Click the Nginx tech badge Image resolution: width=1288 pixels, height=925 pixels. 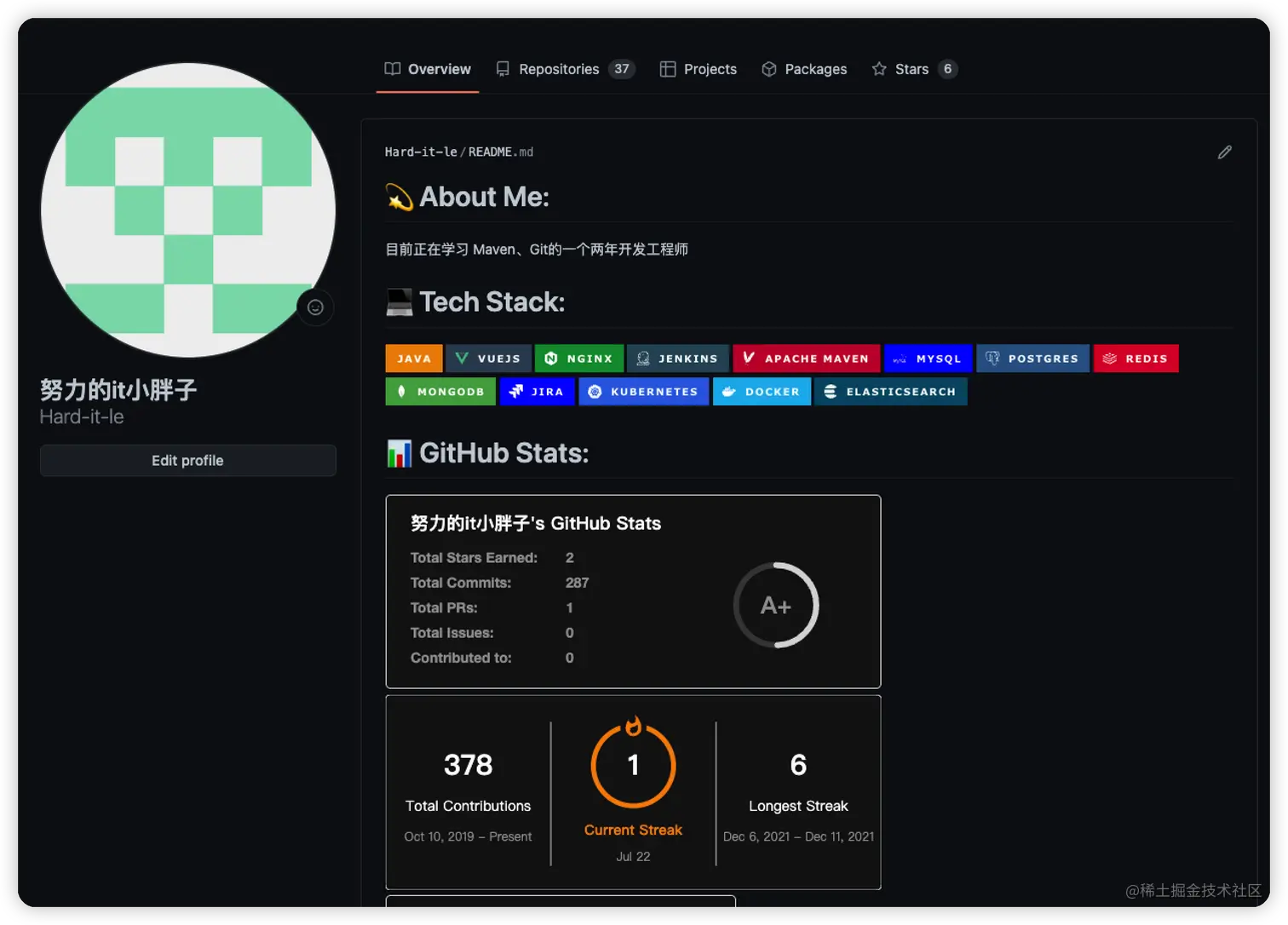click(579, 359)
